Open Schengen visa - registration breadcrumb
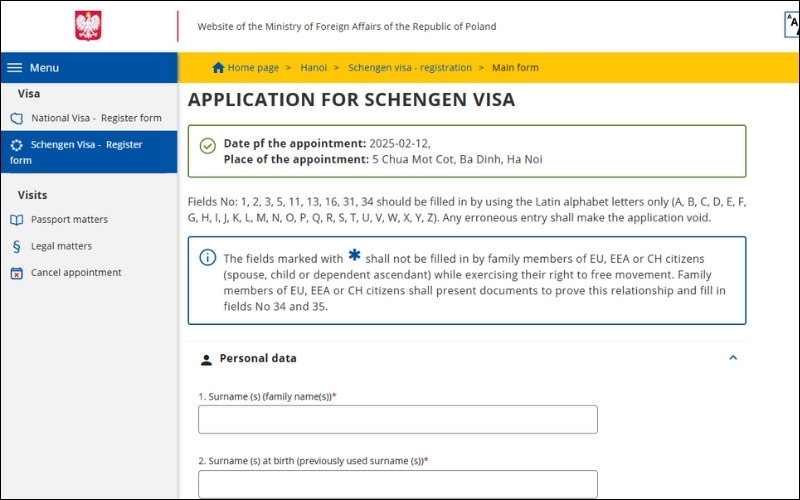The image size is (800, 500). tap(410, 68)
